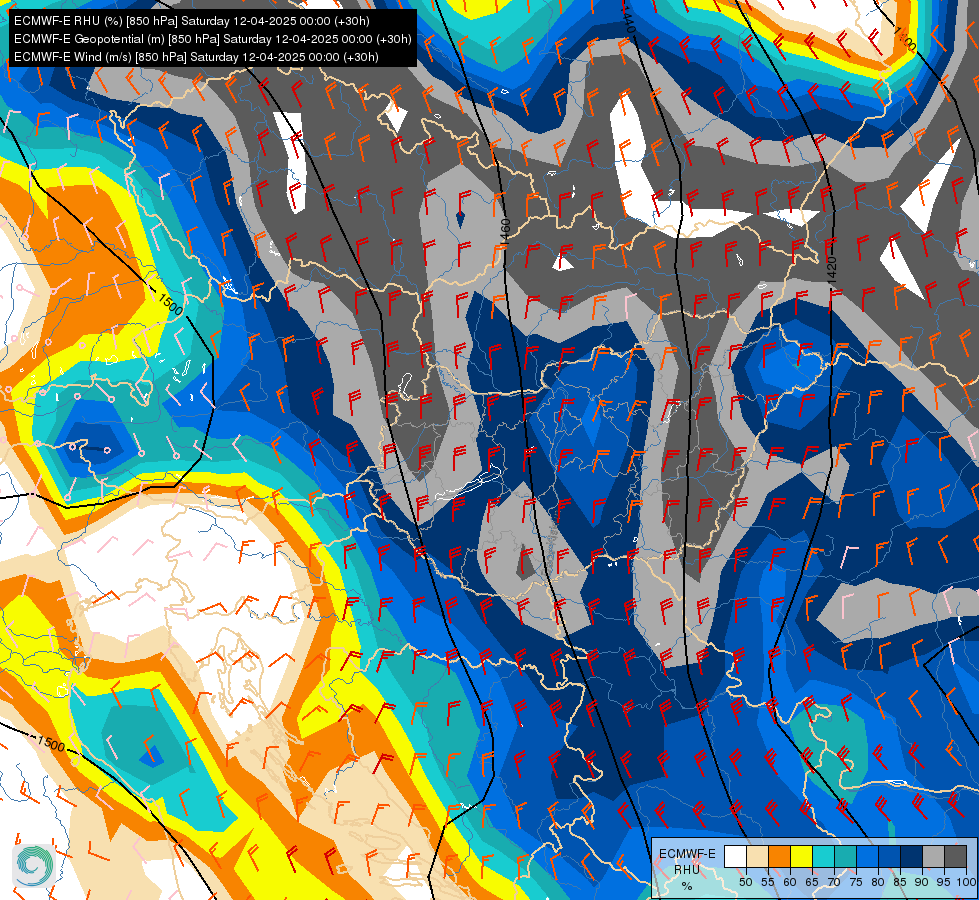Viewport: 979px width, 900px height.
Task: Click legend scale value '100'
Action: coord(966,882)
